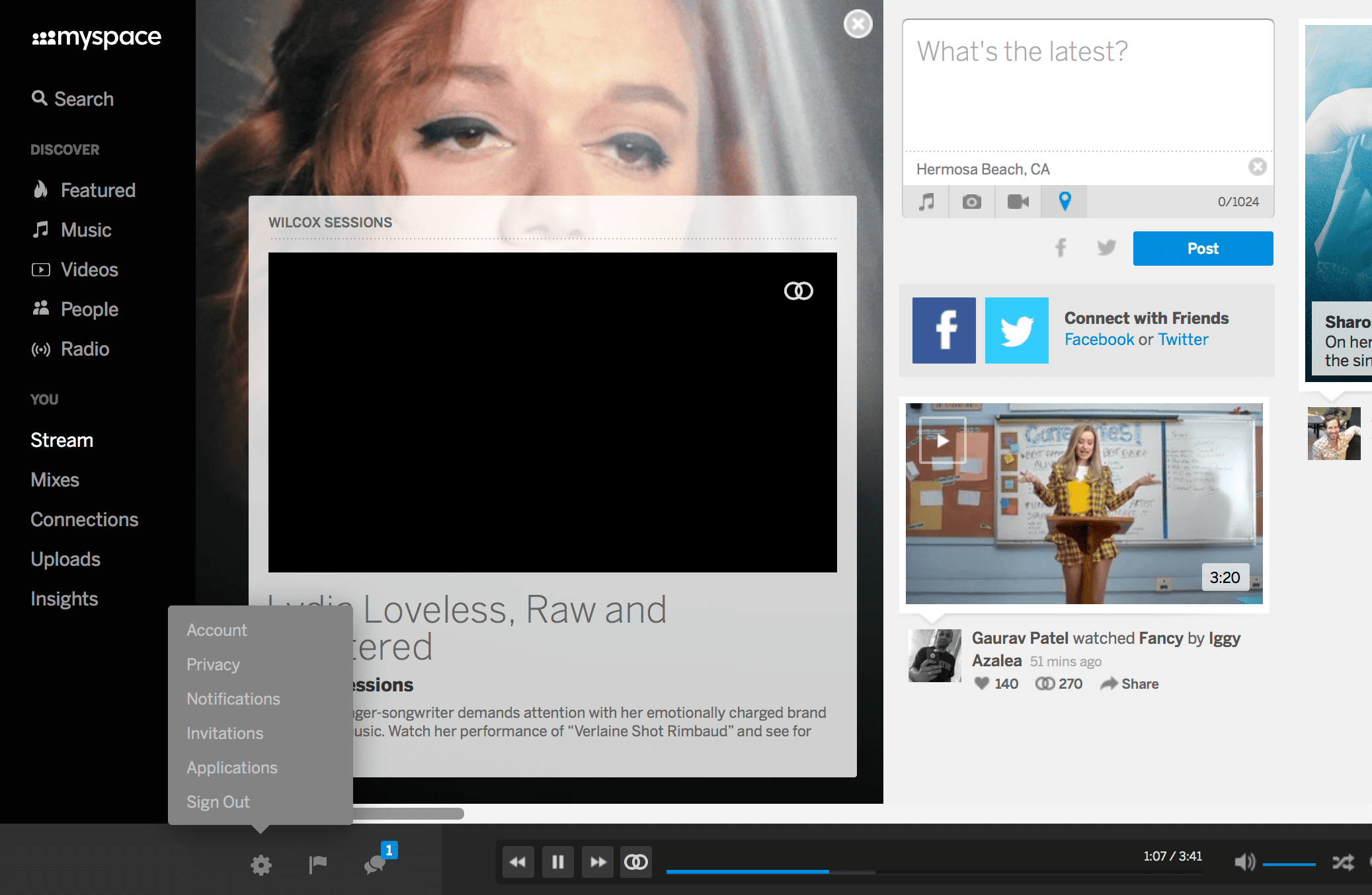Click the video camera attach icon
Viewport: 1372px width, 895px height.
(x=1018, y=202)
